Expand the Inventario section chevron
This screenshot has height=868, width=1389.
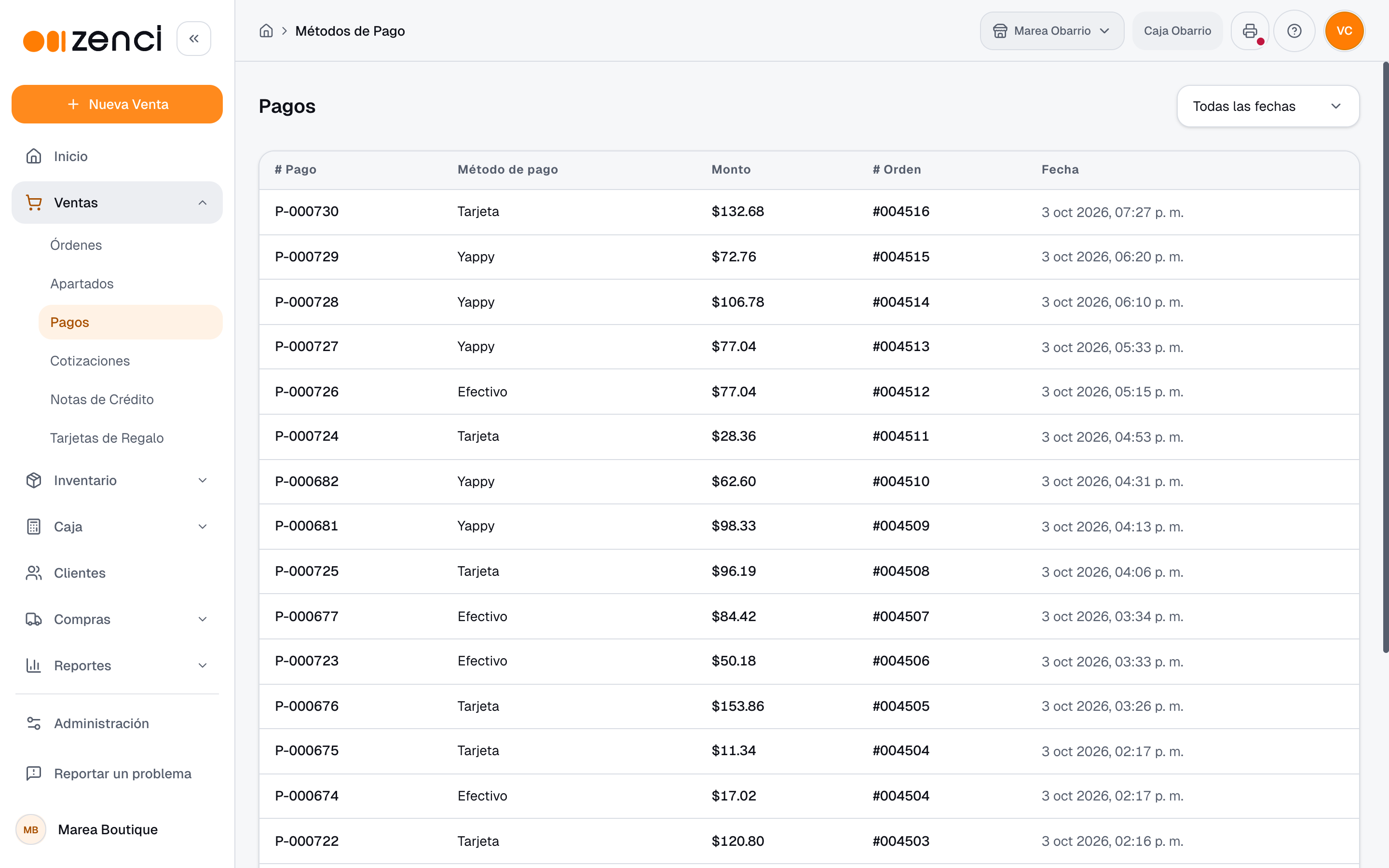pyautogui.click(x=203, y=480)
